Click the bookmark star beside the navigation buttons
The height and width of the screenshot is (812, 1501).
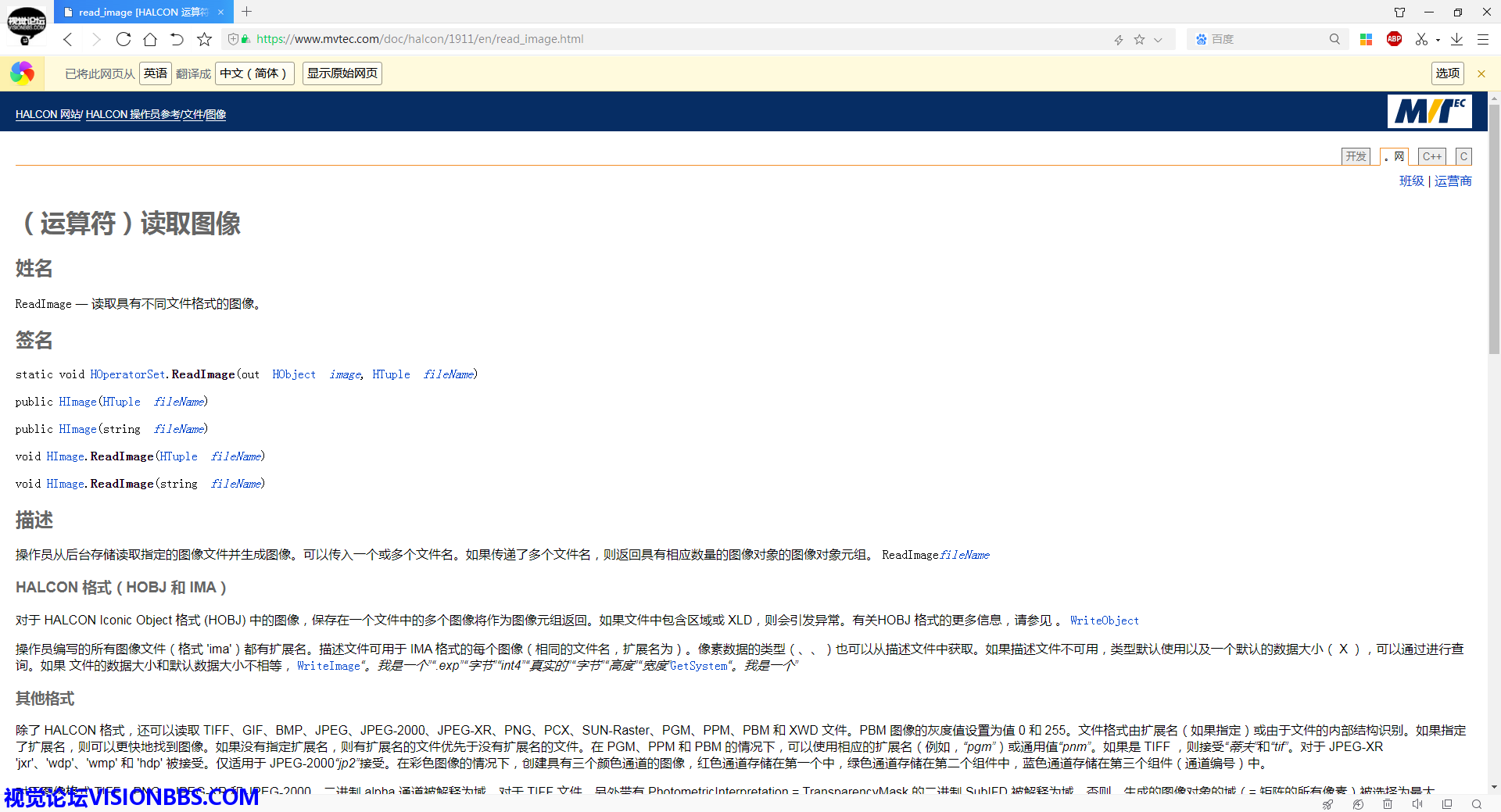[x=205, y=39]
